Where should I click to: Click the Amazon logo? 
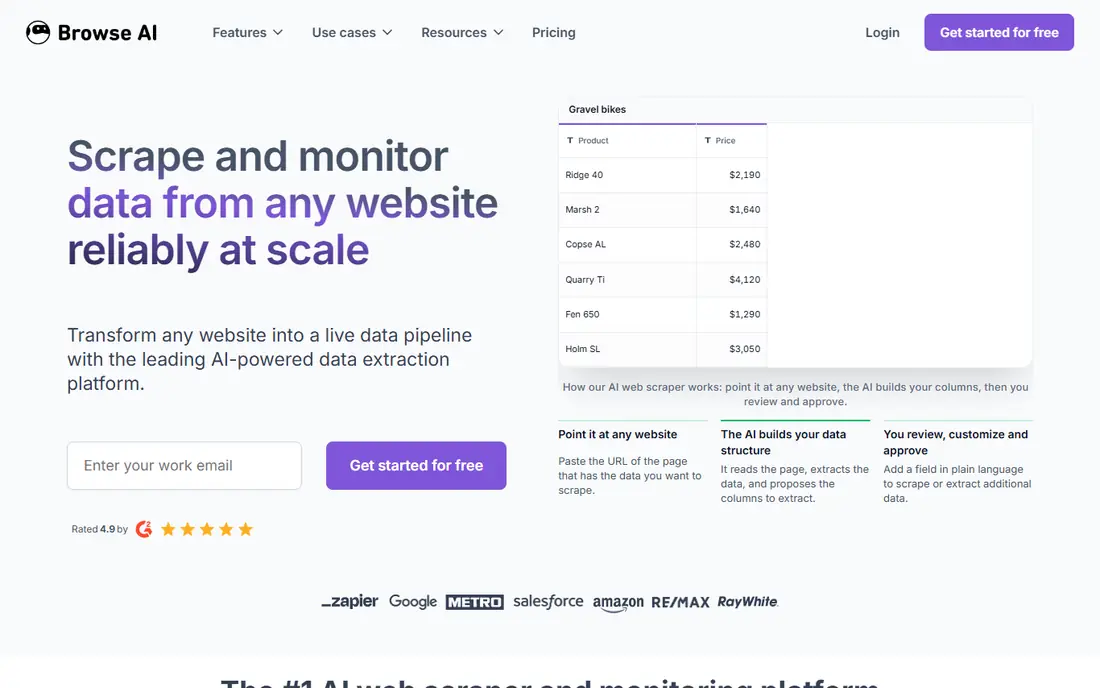tap(617, 602)
